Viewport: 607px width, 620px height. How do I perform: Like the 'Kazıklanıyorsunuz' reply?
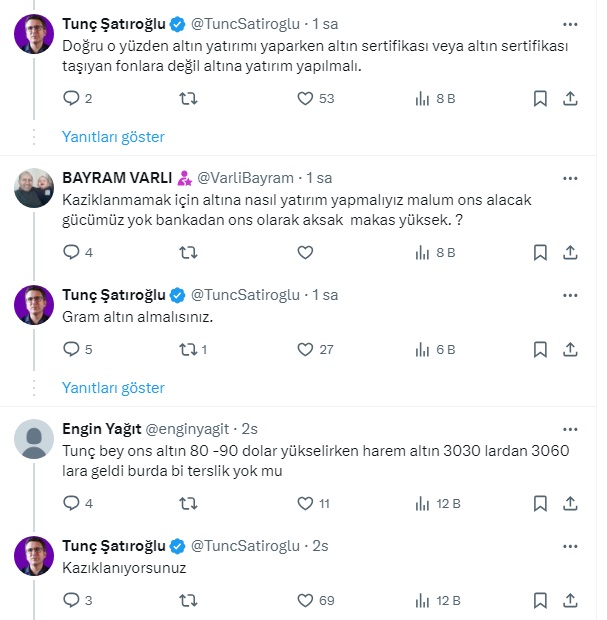306,602
